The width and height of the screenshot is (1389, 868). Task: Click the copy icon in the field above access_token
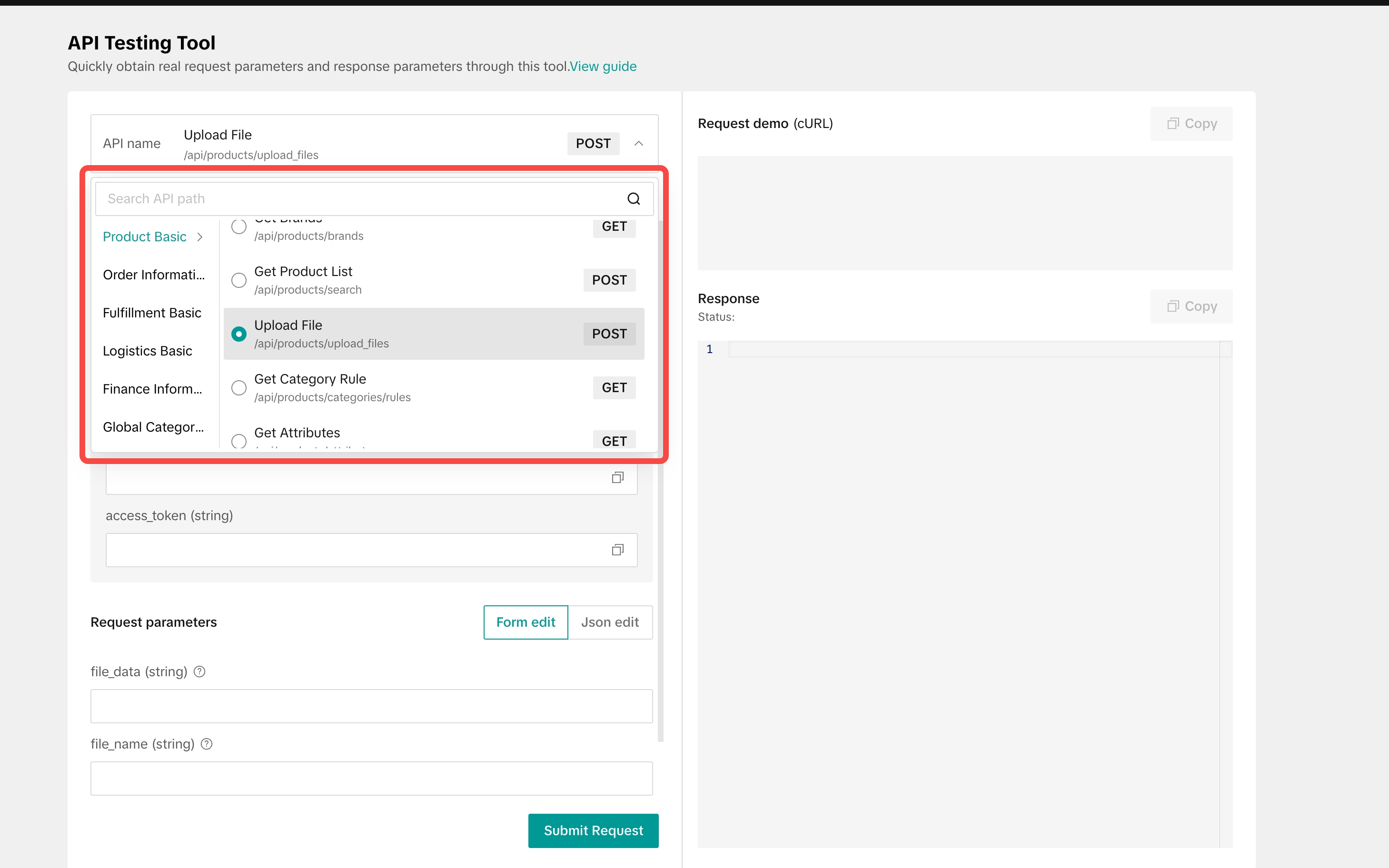[x=617, y=478]
